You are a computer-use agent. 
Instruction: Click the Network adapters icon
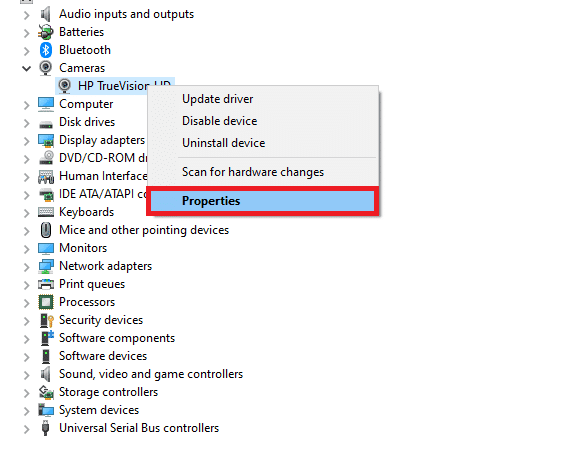click(x=46, y=266)
